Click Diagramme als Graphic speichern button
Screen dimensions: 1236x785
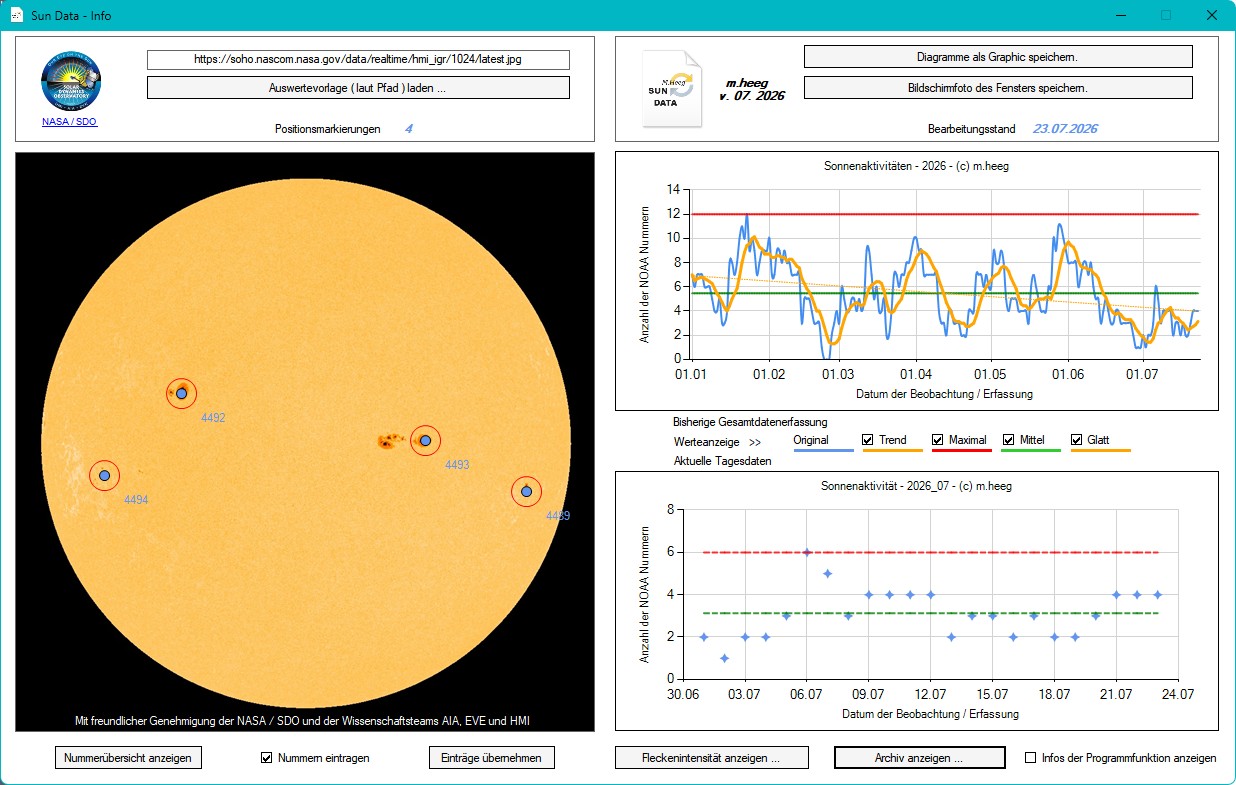[x=998, y=57]
